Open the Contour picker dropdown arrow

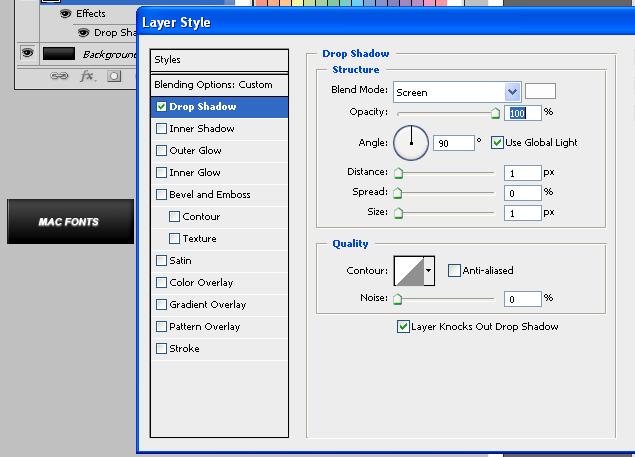[x=429, y=271]
